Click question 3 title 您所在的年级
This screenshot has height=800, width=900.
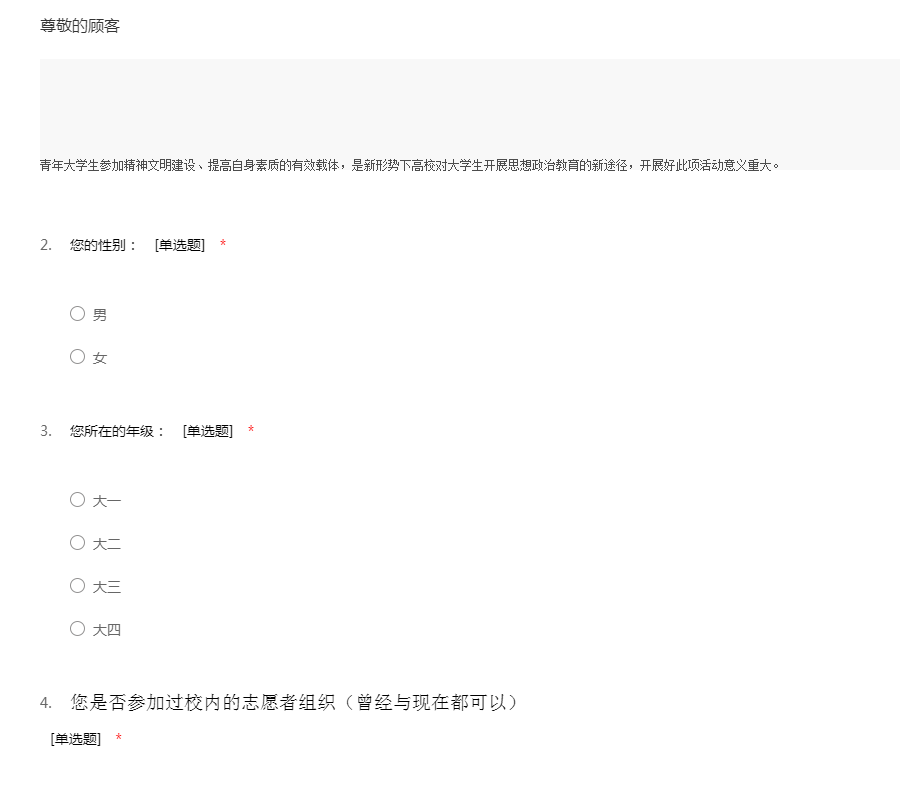(x=118, y=431)
